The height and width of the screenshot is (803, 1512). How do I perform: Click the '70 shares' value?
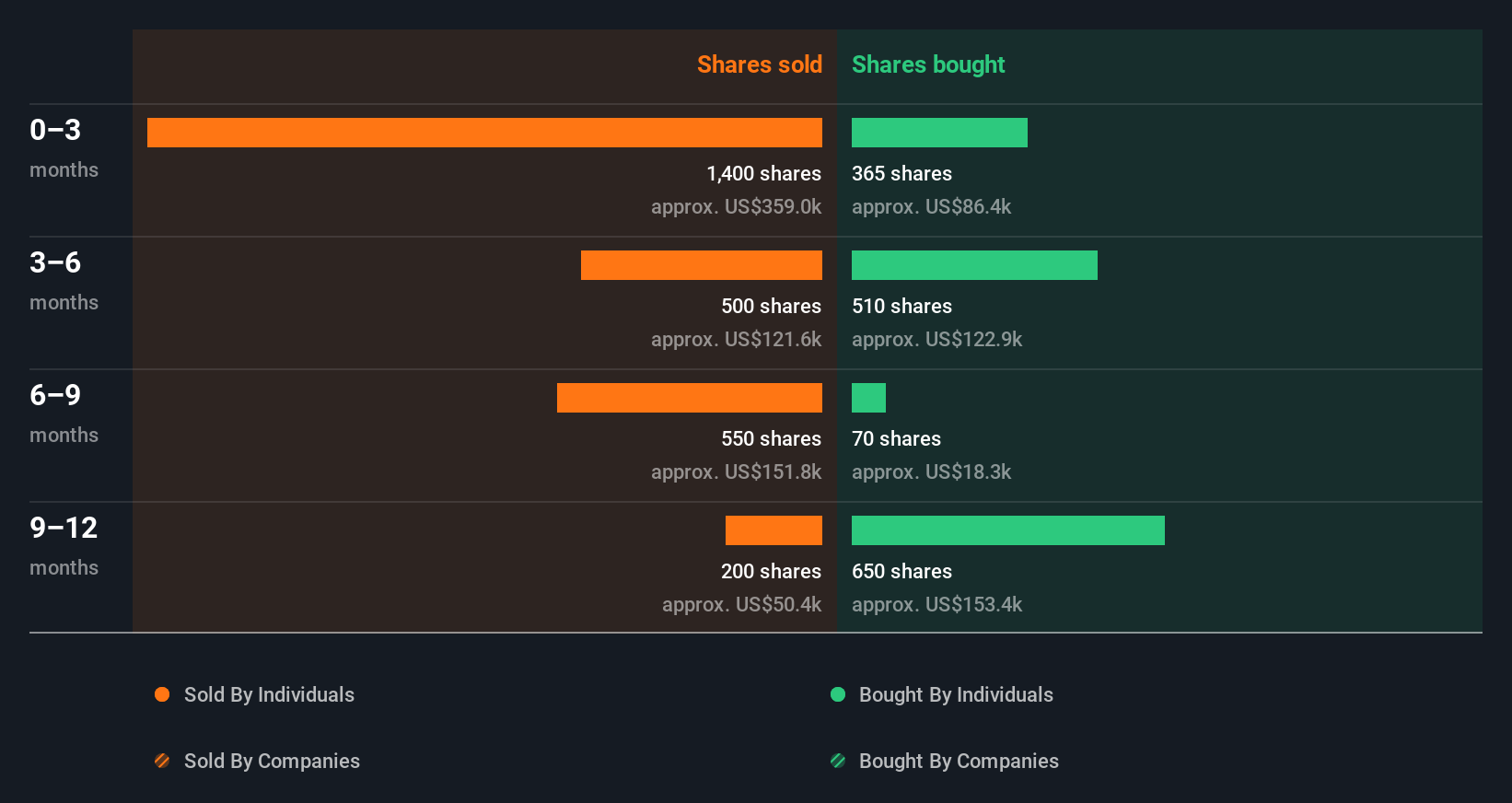coord(896,439)
